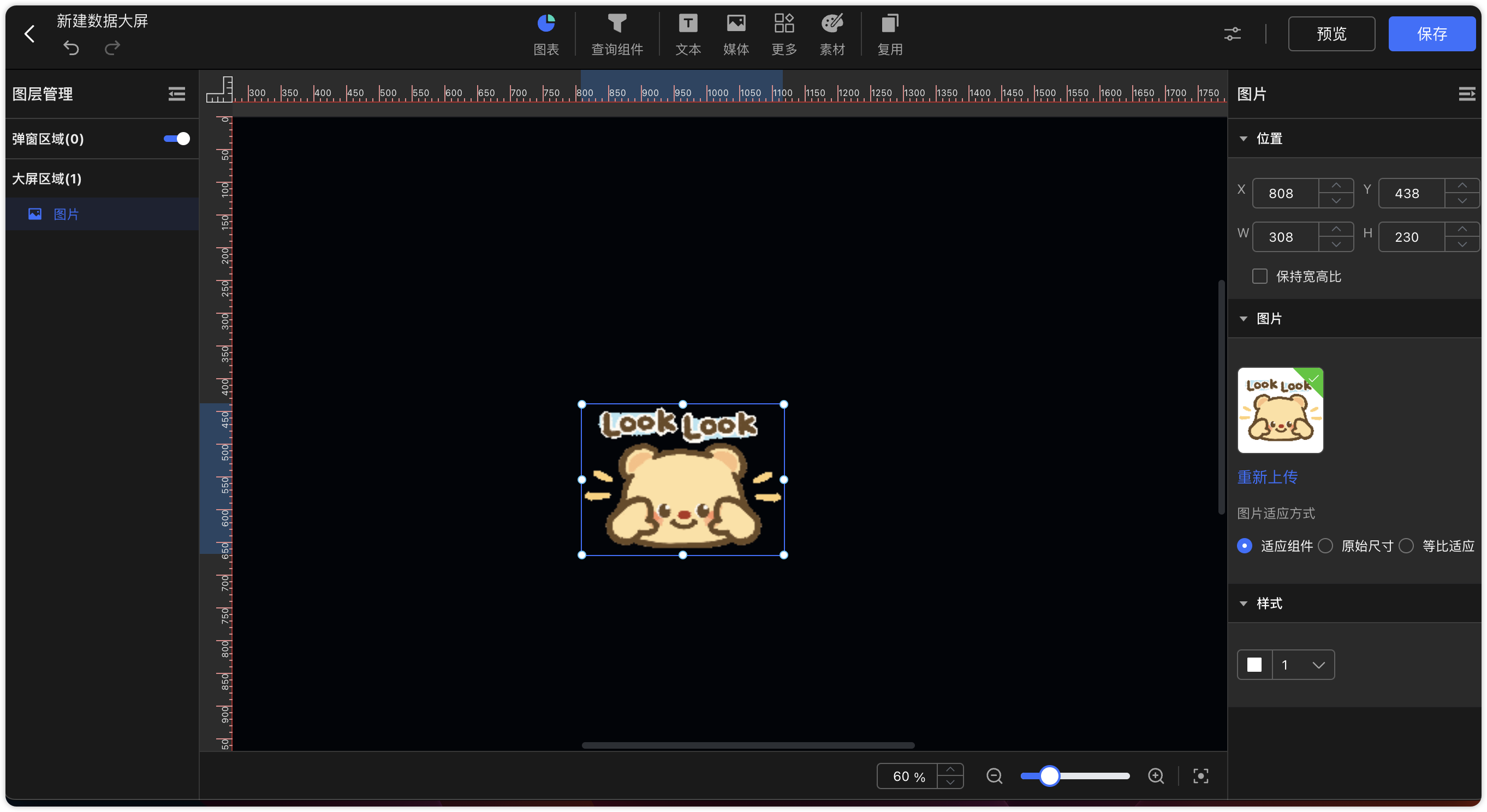
Task: Open the 查询组件 filter tool
Action: tap(616, 35)
